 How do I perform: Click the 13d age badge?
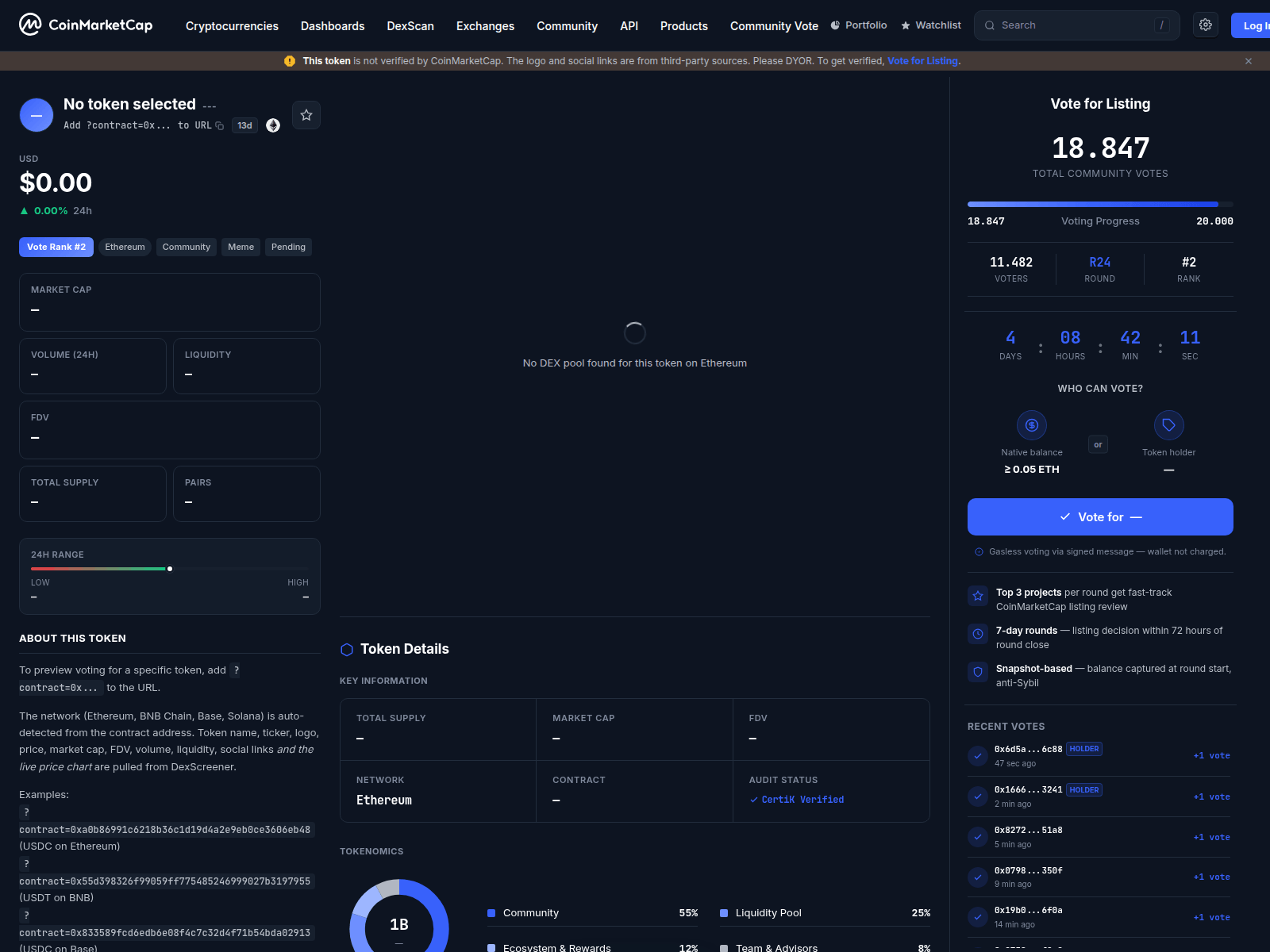[x=244, y=125]
